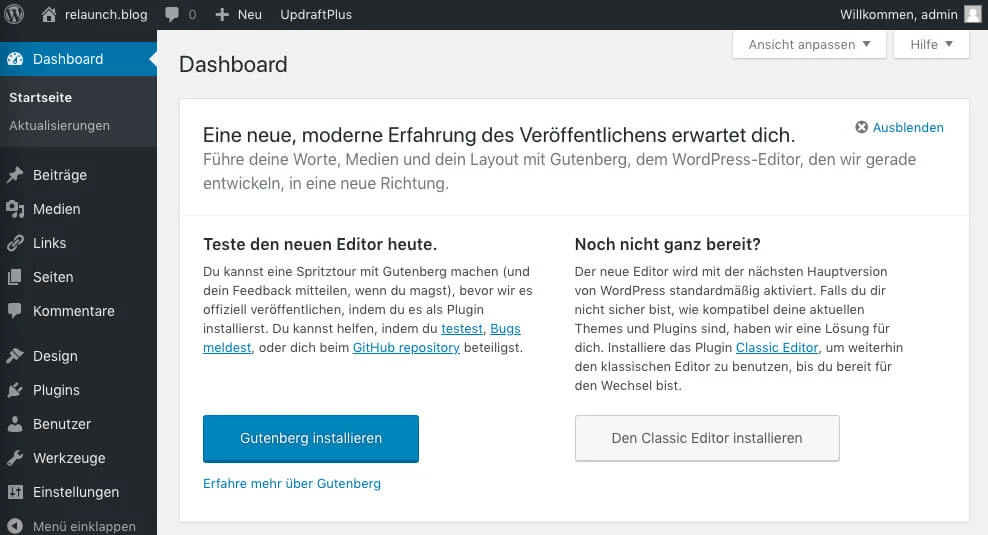This screenshot has height=535, width=988.
Task: Click the admin avatar icon
Action: pyautogui.click(x=972, y=15)
